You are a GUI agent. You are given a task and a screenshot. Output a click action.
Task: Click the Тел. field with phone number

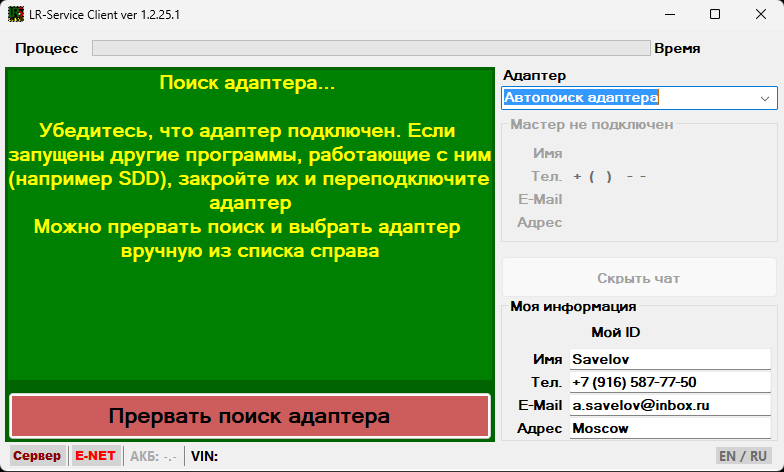click(x=668, y=382)
